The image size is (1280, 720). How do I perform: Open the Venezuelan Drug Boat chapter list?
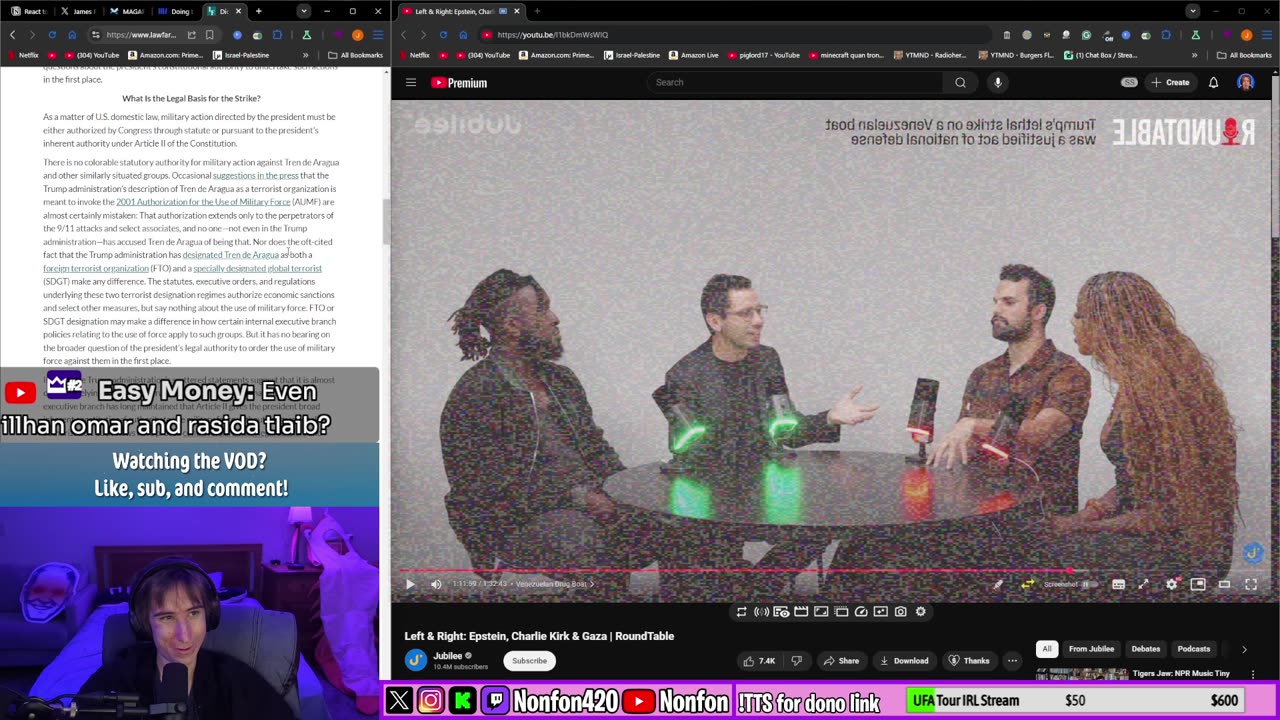tap(553, 584)
